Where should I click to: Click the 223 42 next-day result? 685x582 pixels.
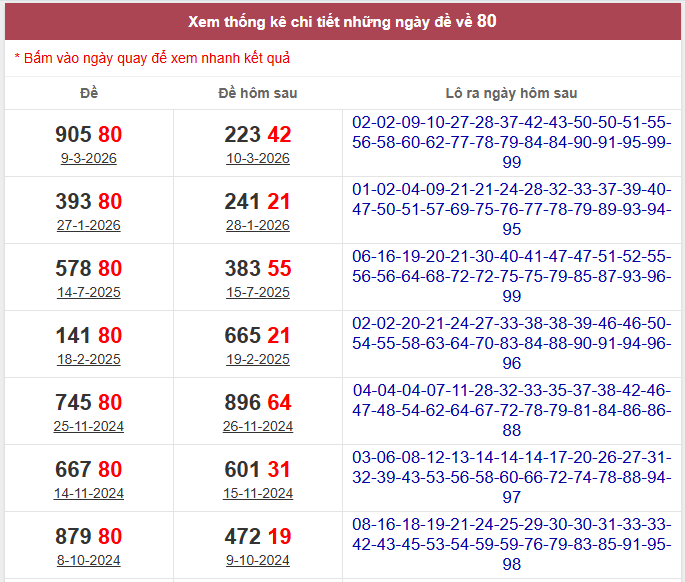click(257, 135)
